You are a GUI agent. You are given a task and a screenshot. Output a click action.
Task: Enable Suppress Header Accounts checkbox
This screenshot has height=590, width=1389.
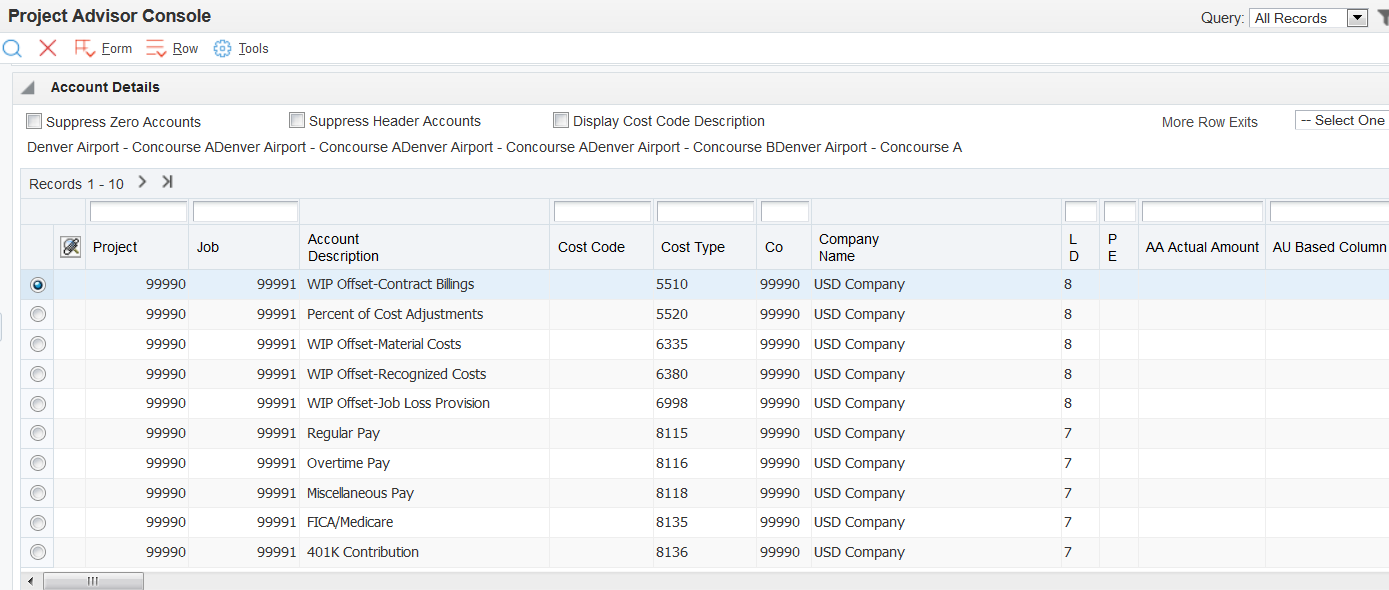[x=297, y=120]
